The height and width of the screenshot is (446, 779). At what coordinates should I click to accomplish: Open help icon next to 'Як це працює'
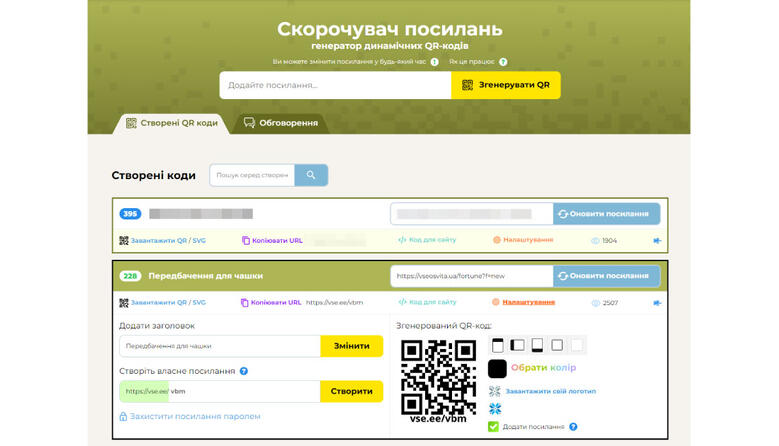pos(503,62)
